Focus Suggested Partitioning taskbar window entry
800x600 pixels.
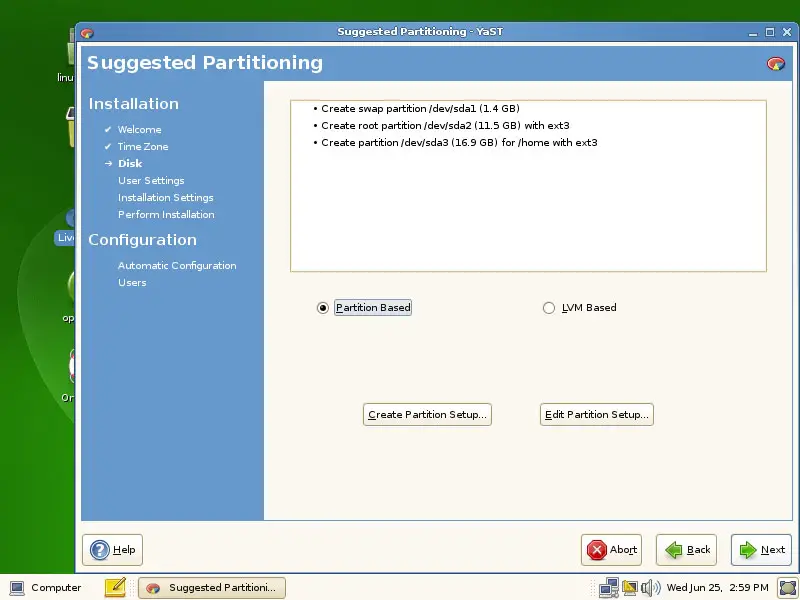(x=213, y=587)
